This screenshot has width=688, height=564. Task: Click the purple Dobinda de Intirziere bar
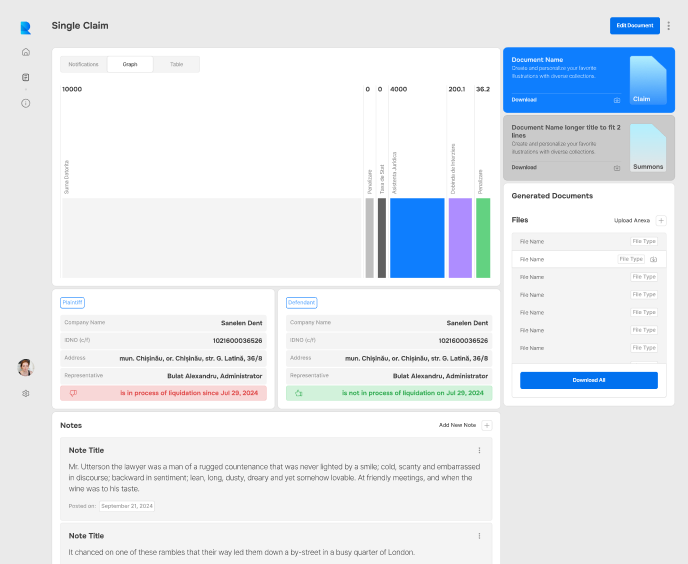[460, 238]
